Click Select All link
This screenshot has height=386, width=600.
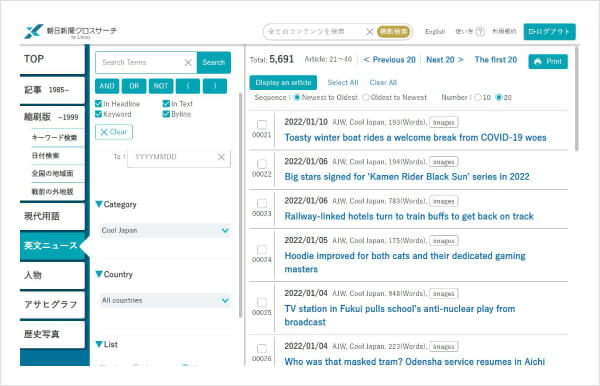coord(343,83)
